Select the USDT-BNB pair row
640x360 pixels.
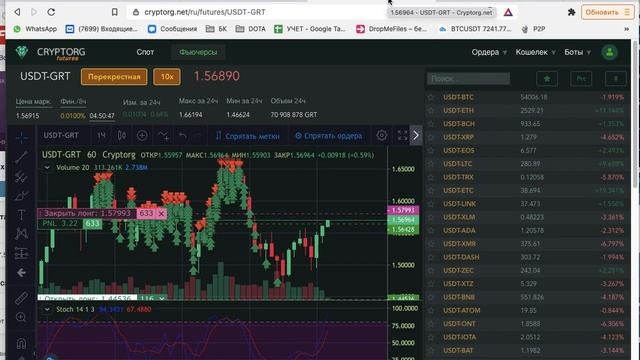pyautogui.click(x=527, y=297)
